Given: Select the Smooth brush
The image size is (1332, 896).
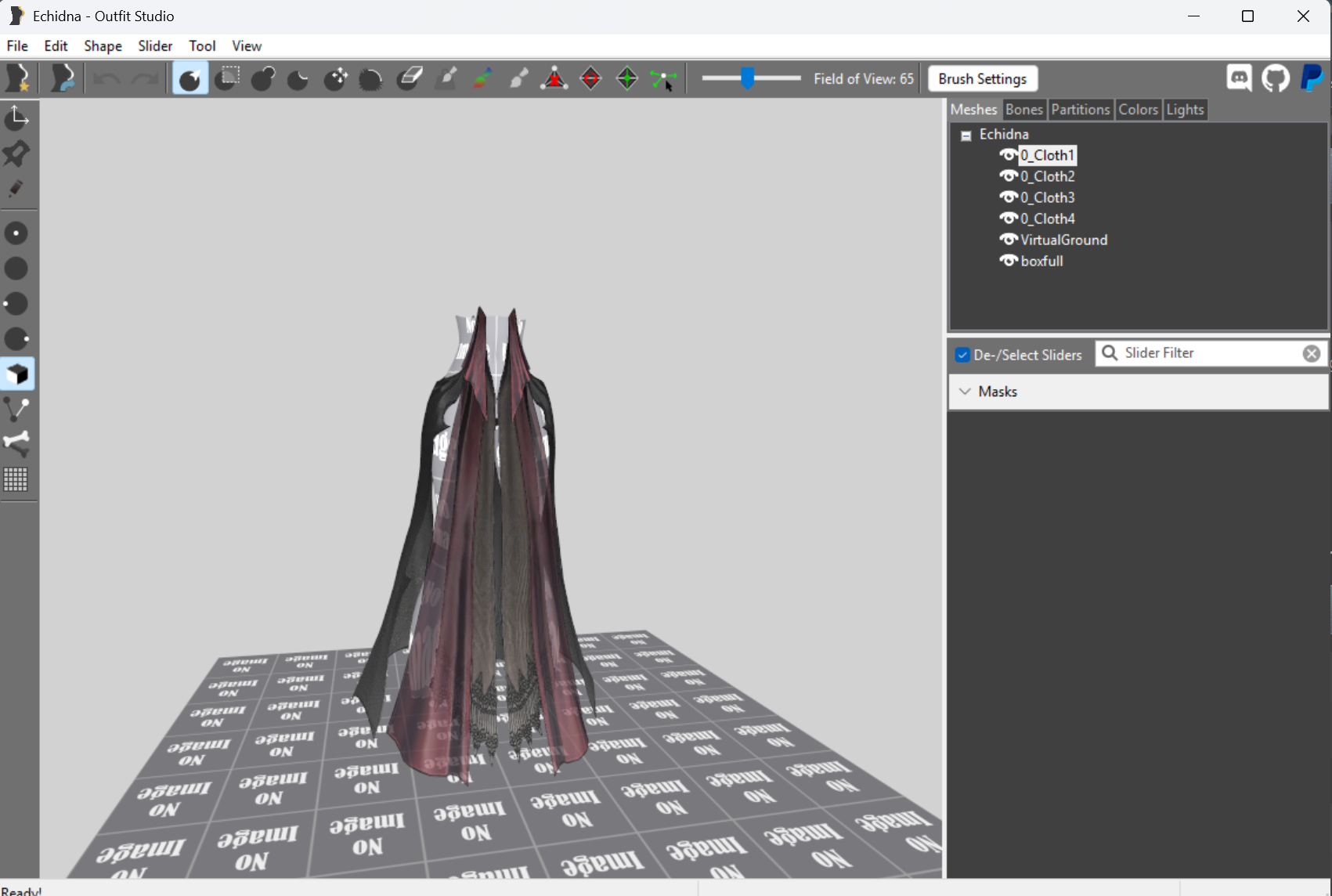Looking at the screenshot, I should click(371, 78).
